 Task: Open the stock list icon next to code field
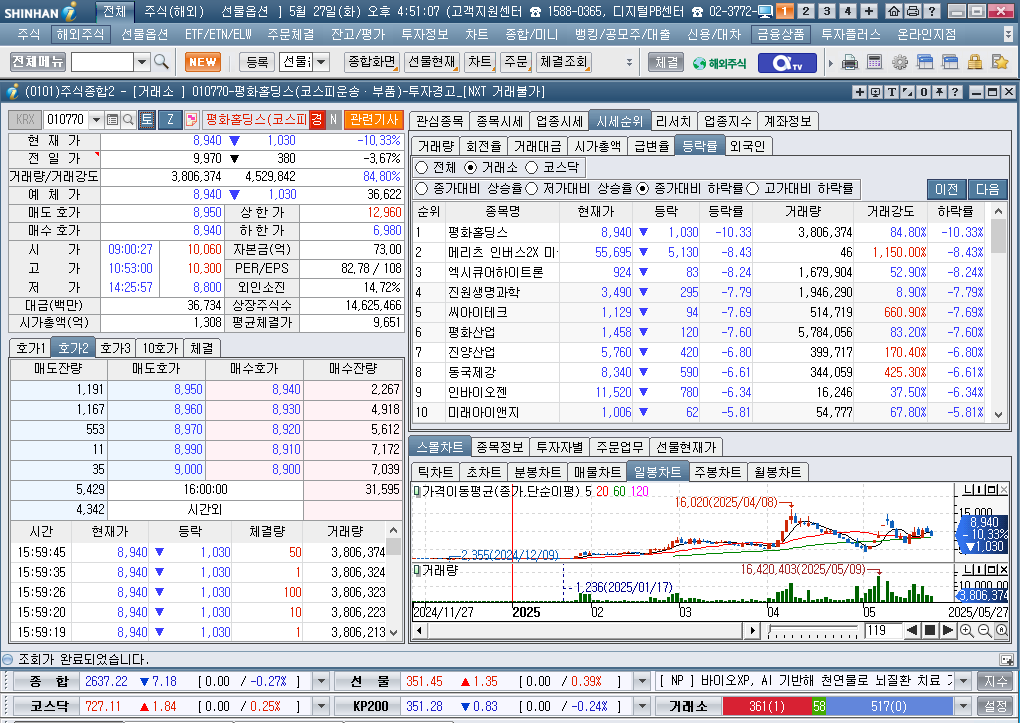click(x=113, y=120)
